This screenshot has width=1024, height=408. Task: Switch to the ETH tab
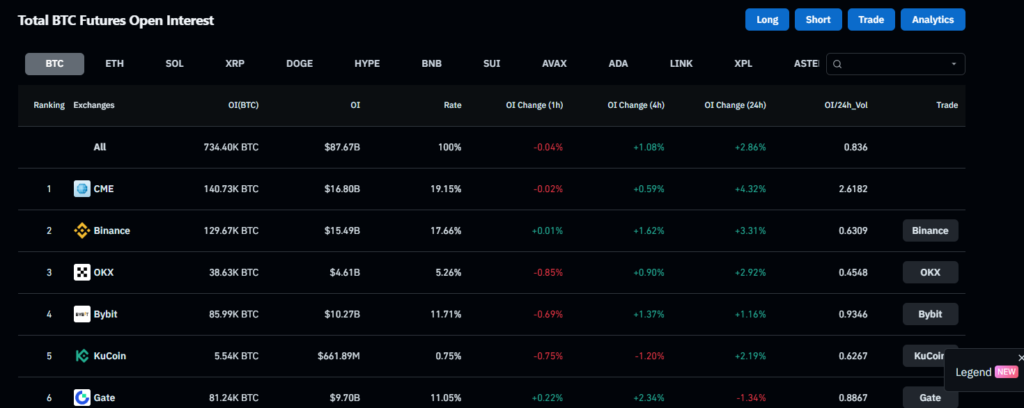click(115, 64)
